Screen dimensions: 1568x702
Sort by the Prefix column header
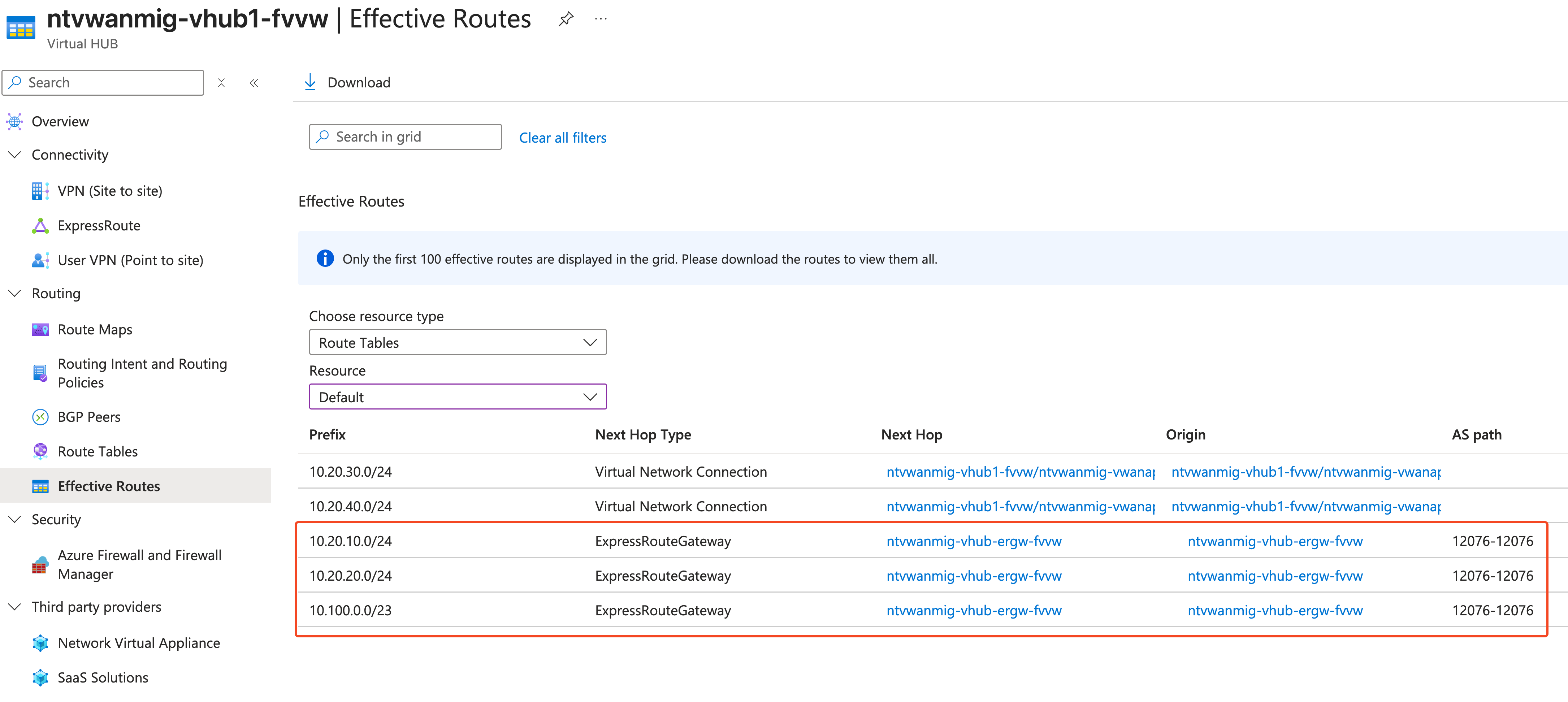[328, 435]
